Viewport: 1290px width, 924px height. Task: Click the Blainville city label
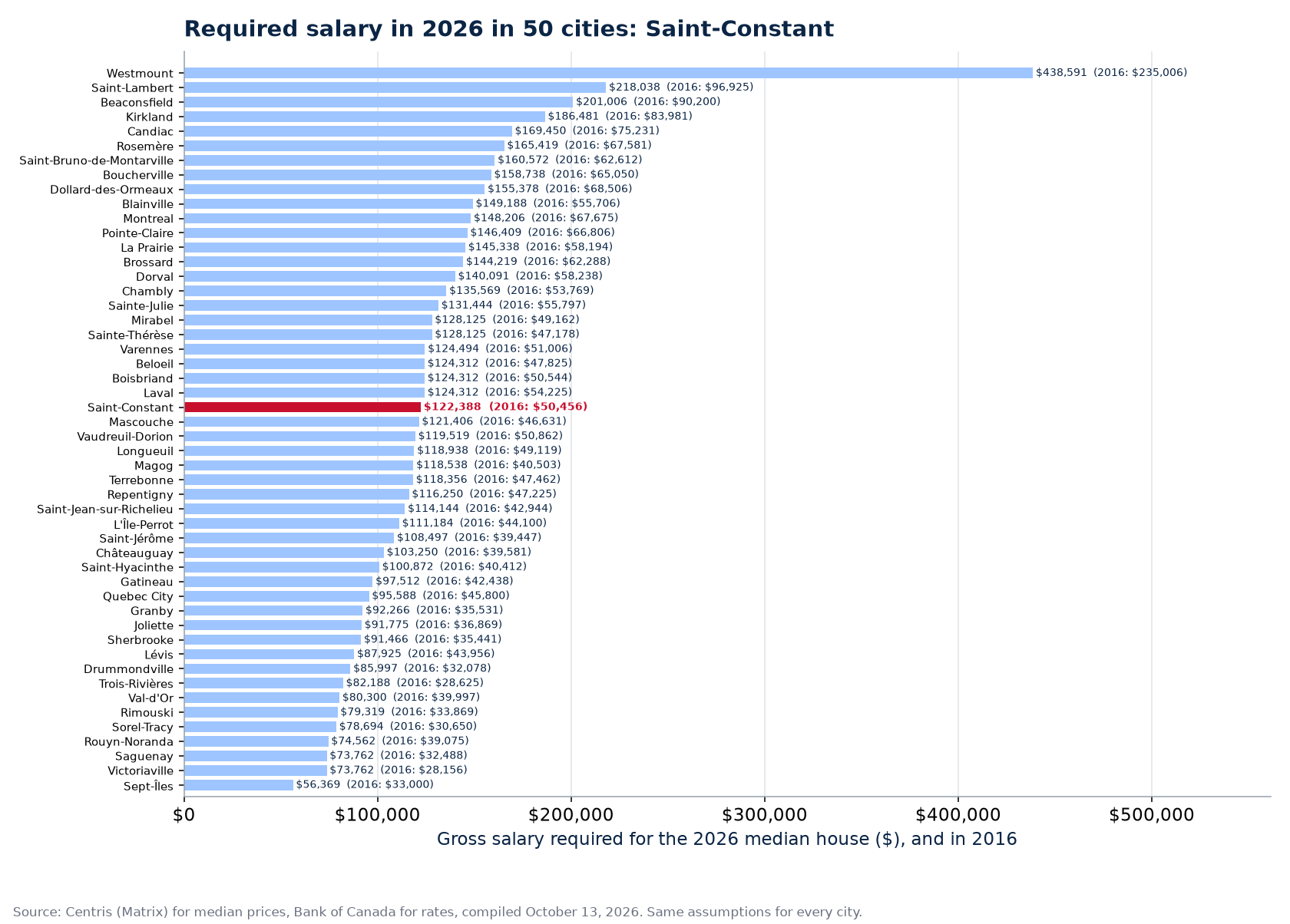[148, 204]
